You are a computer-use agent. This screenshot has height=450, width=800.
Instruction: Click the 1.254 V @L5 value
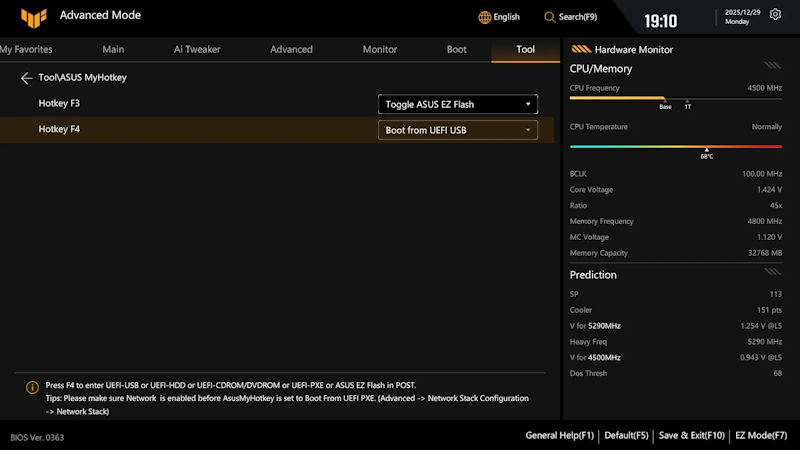pyautogui.click(x=761, y=326)
